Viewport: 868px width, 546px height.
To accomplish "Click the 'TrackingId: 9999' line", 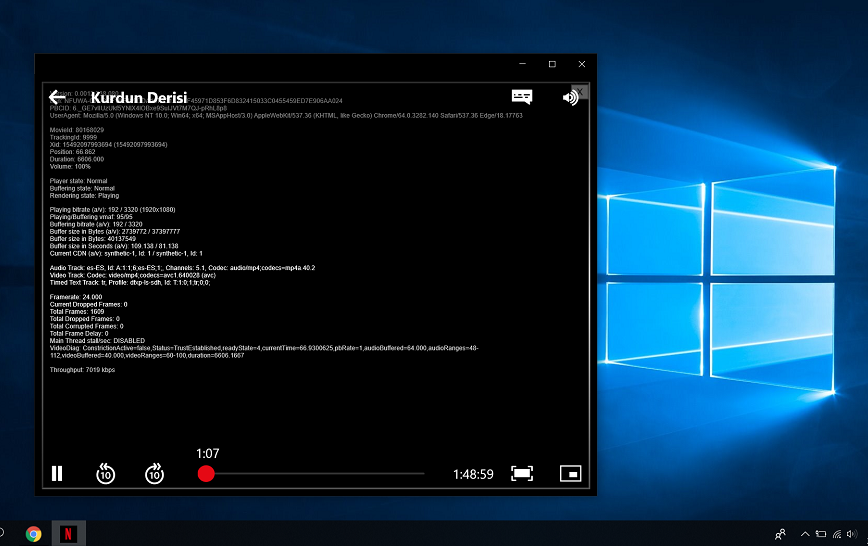I will tap(73, 137).
